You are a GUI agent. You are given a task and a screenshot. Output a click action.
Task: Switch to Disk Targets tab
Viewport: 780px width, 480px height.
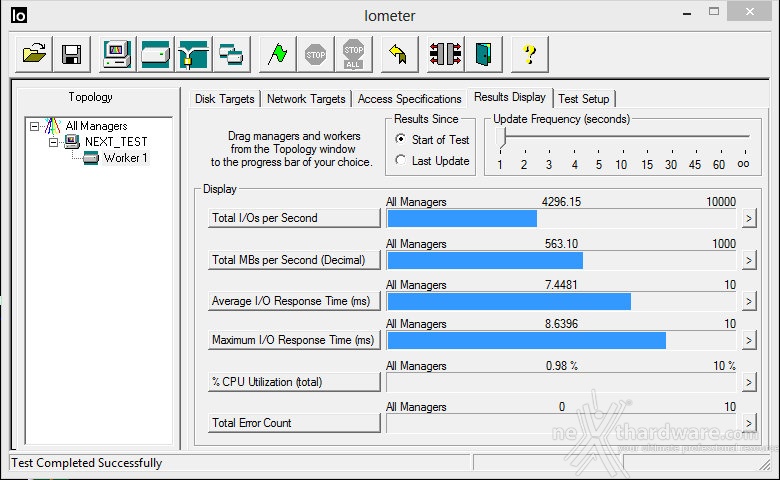click(x=224, y=98)
